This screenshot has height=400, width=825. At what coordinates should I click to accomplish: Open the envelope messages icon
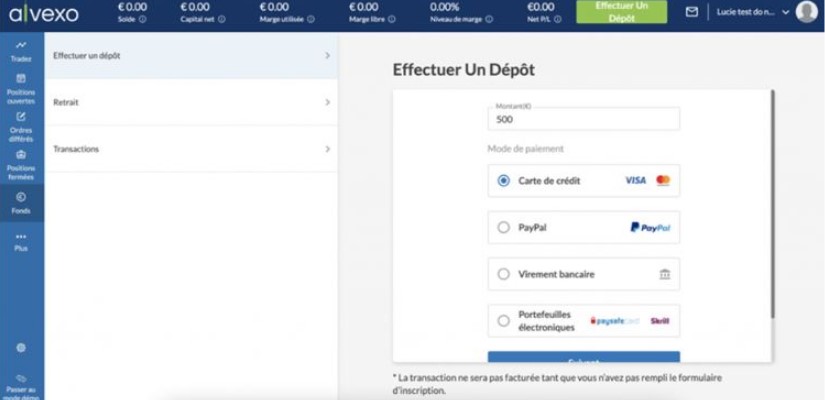[x=692, y=12]
